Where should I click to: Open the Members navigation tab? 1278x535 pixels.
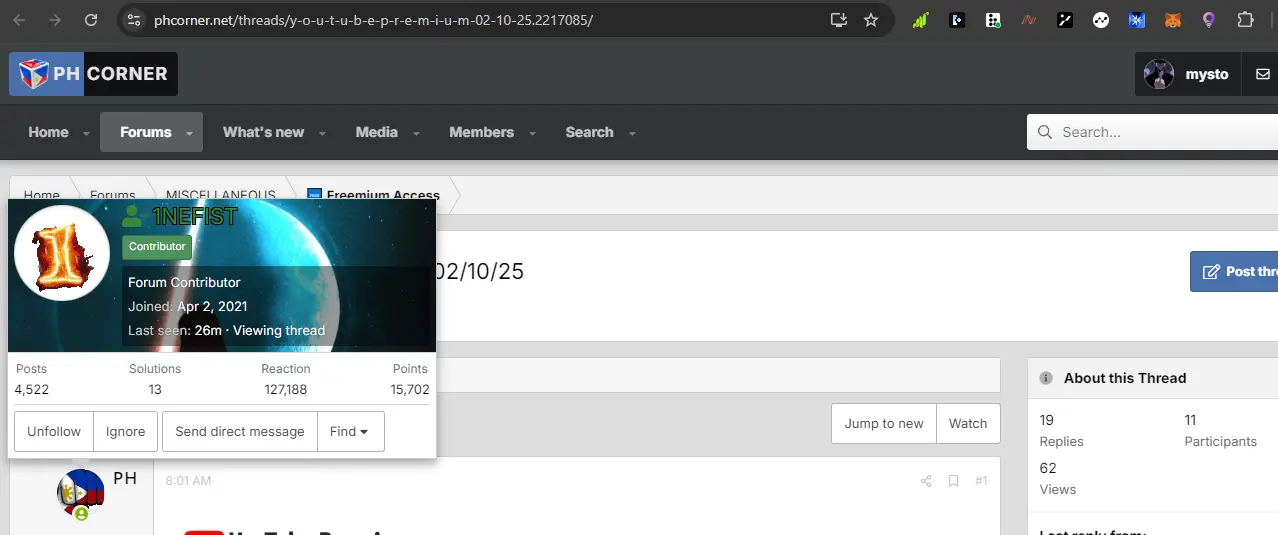pos(481,132)
